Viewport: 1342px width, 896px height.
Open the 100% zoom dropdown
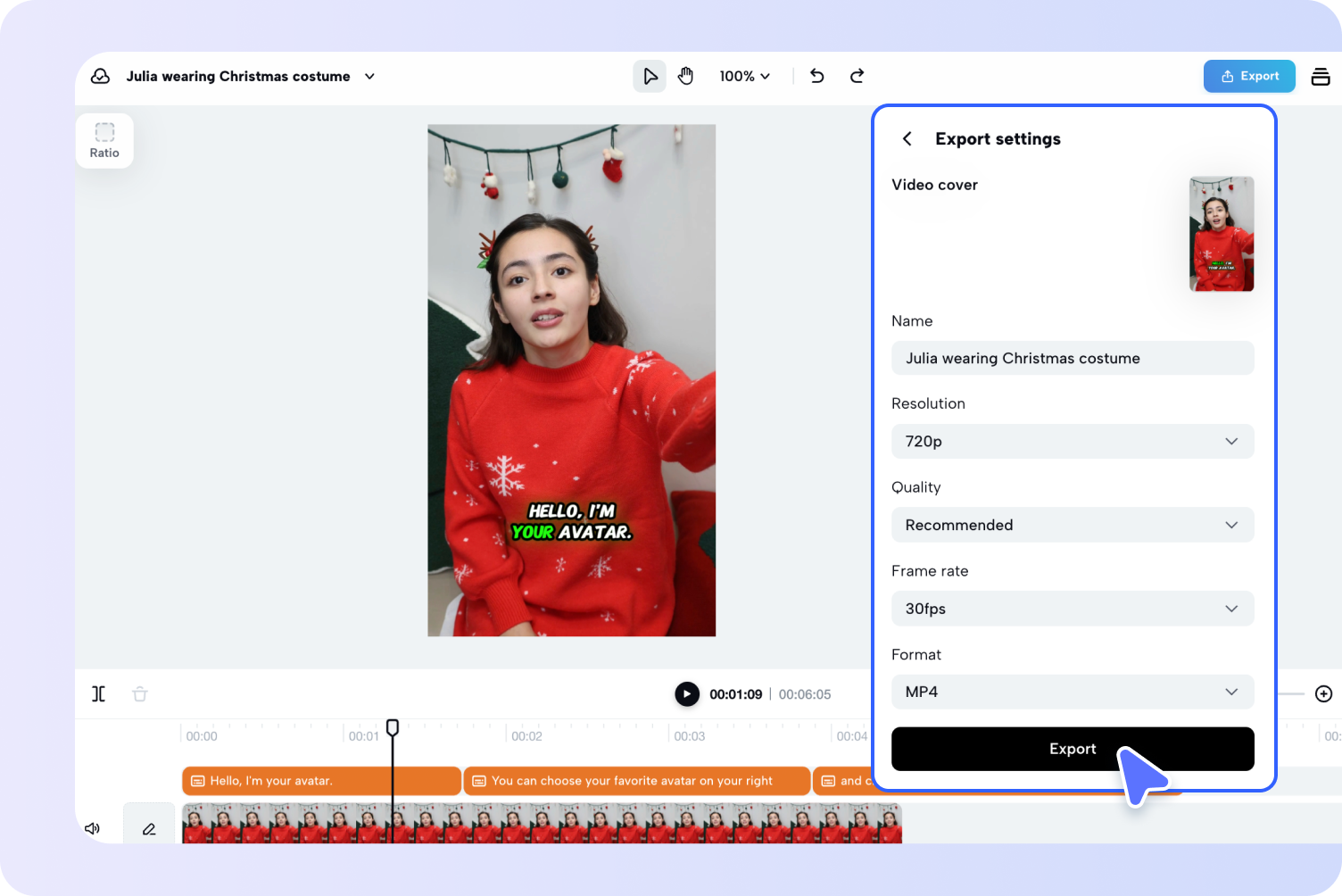pos(744,77)
